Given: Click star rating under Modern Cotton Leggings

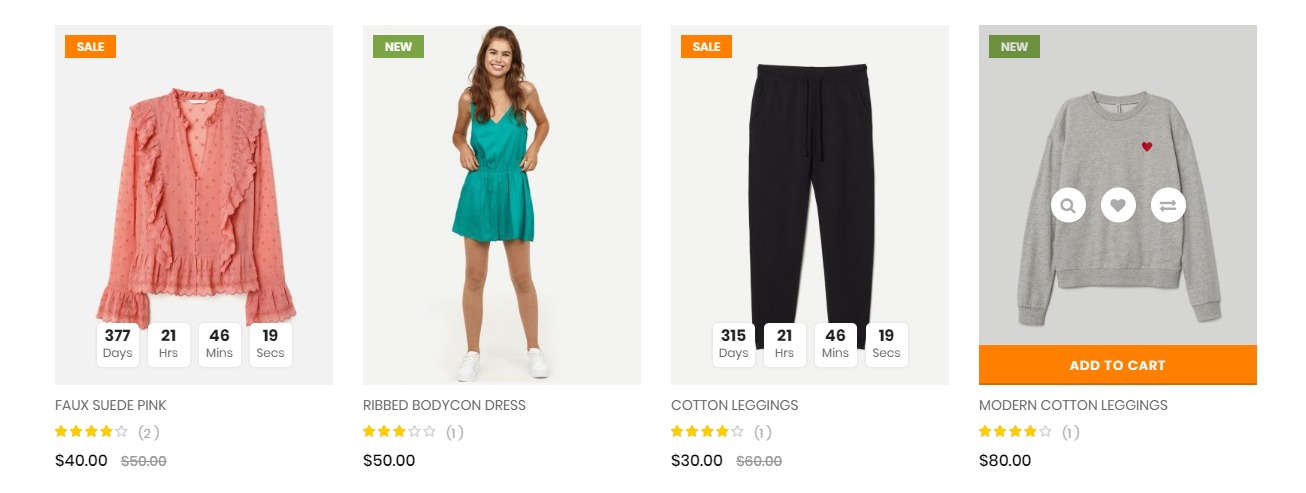Looking at the screenshot, I should pos(1015,432).
